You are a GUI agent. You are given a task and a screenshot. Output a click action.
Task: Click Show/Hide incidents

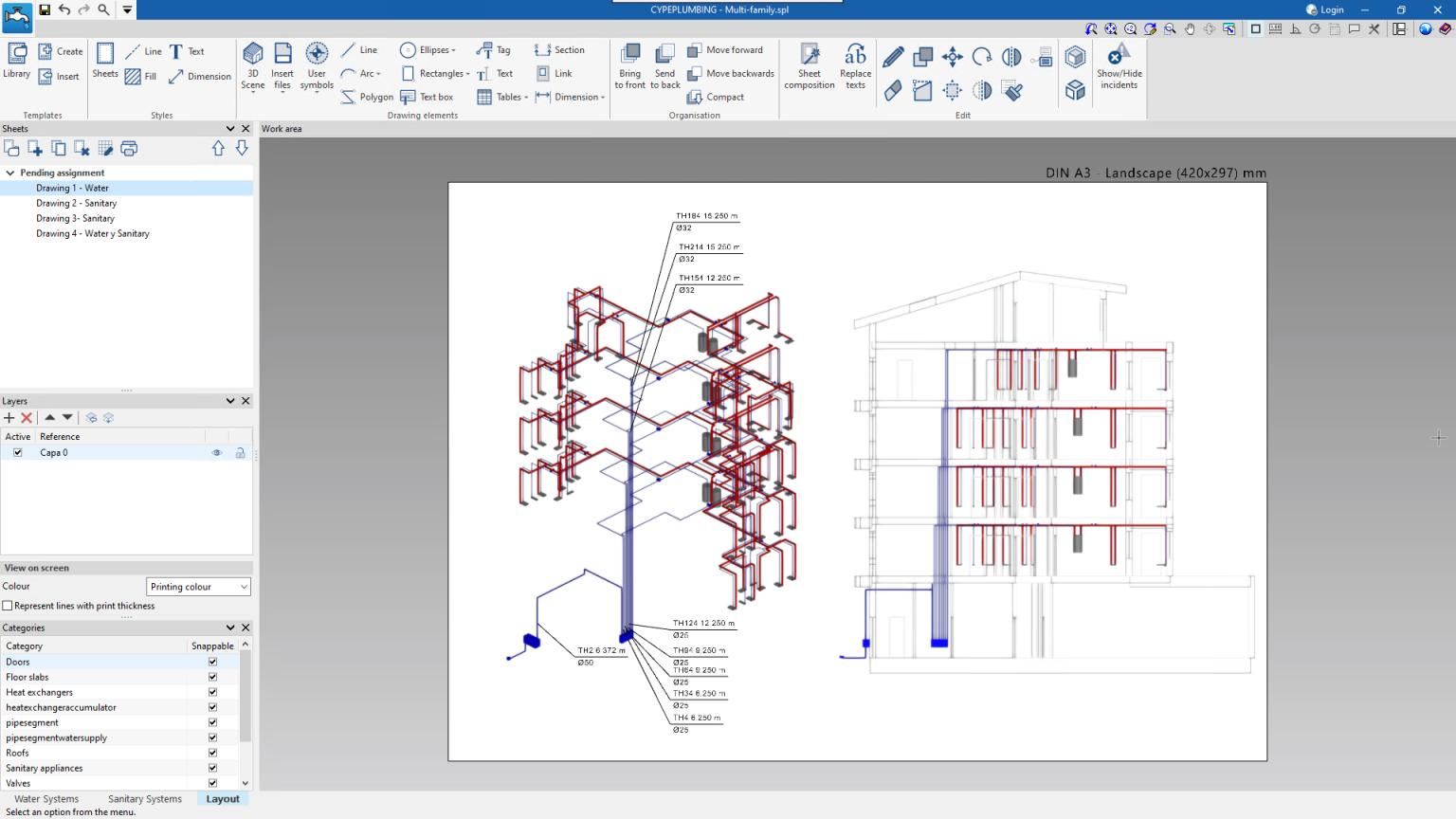tap(1119, 64)
